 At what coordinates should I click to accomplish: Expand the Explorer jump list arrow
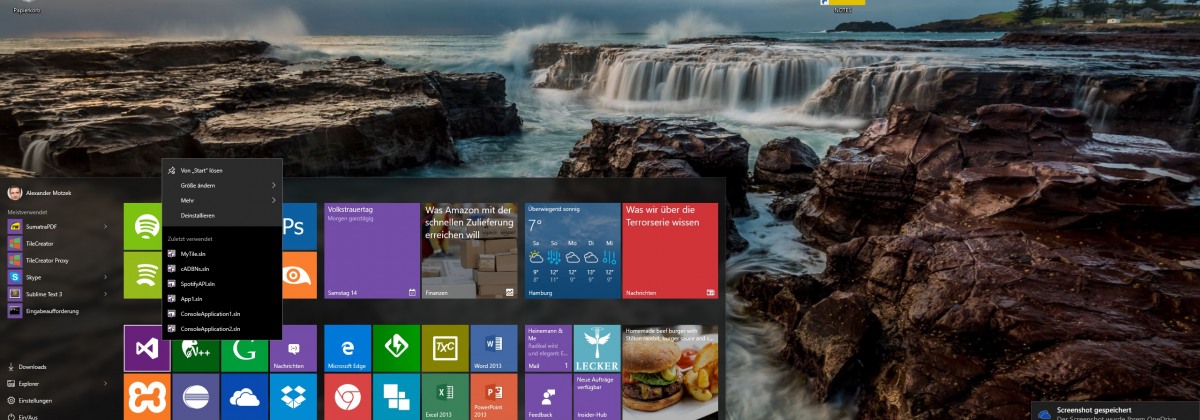(106, 383)
